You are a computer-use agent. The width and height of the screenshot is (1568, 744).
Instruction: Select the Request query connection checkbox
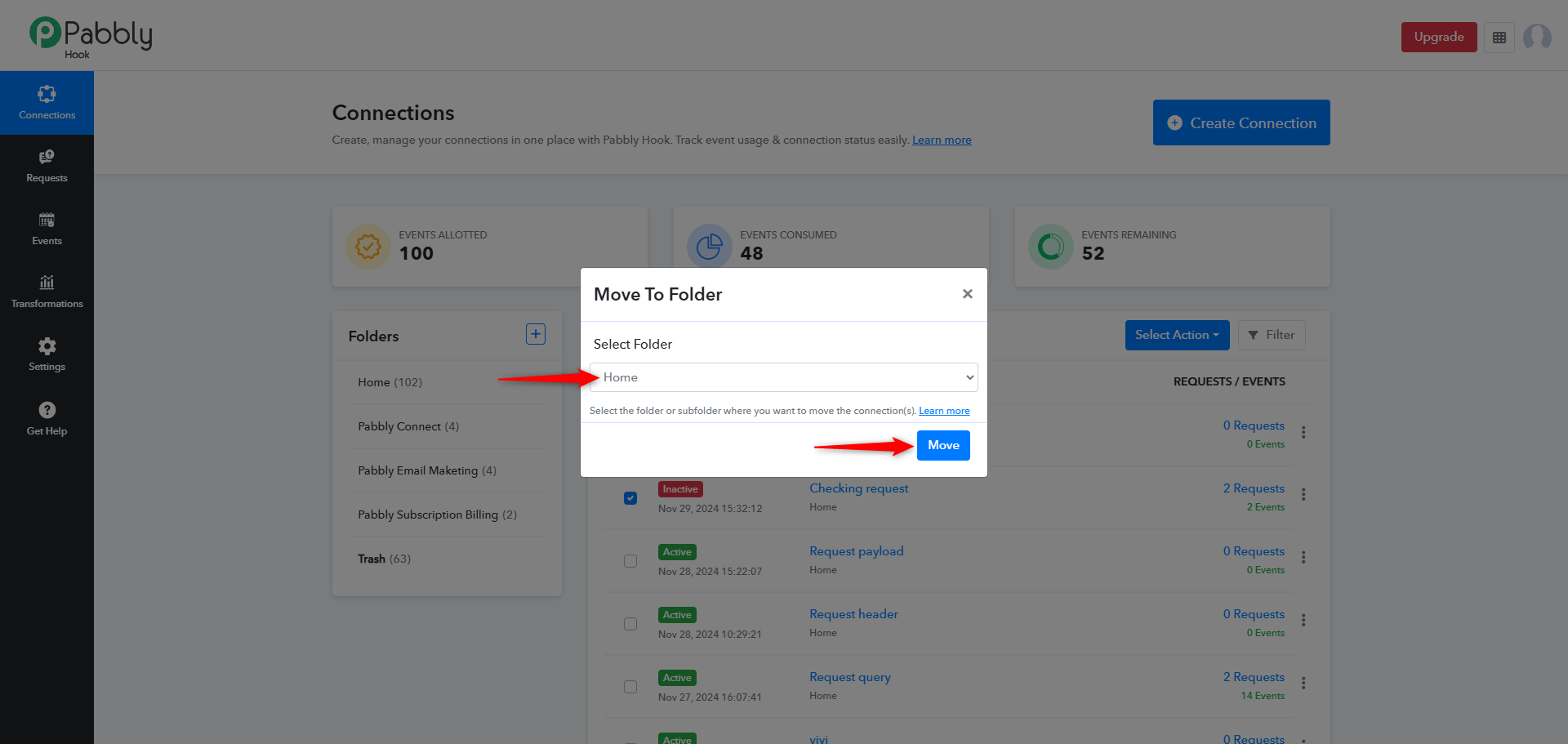pyautogui.click(x=630, y=687)
